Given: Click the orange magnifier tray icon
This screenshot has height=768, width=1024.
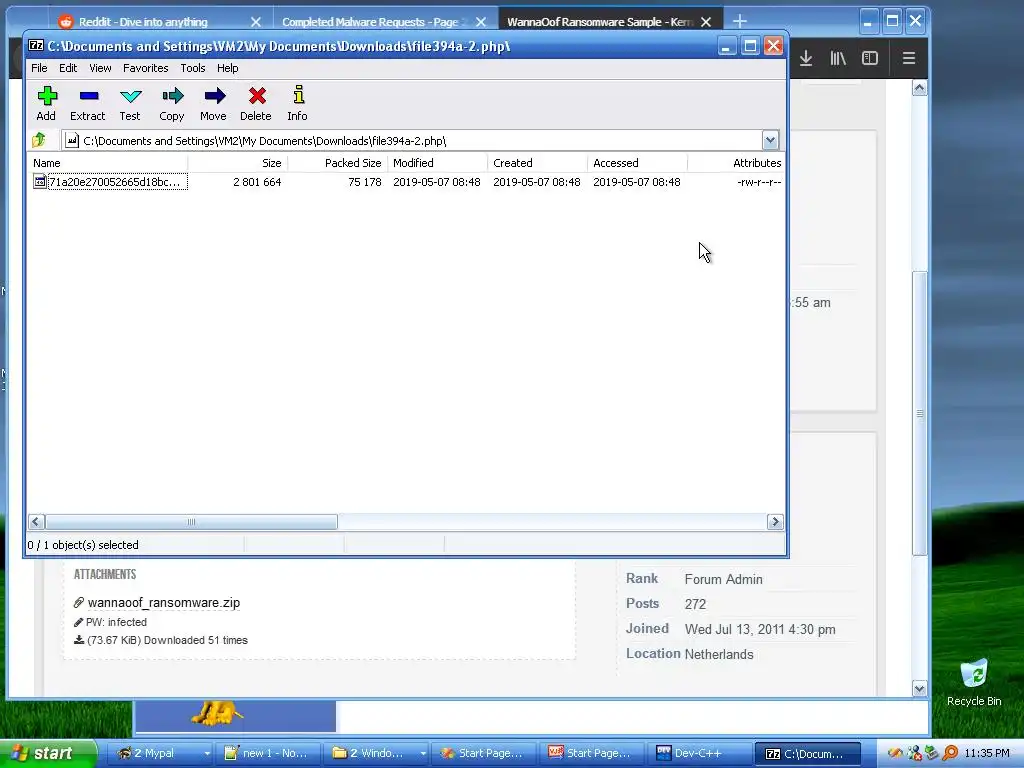Looking at the screenshot, I should pyautogui.click(x=951, y=753).
